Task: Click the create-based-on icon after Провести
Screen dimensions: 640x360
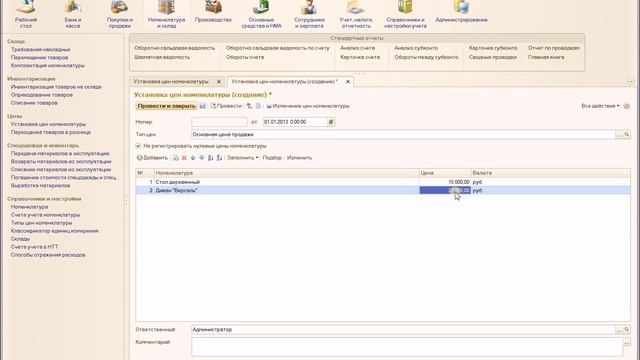Action: [249, 106]
